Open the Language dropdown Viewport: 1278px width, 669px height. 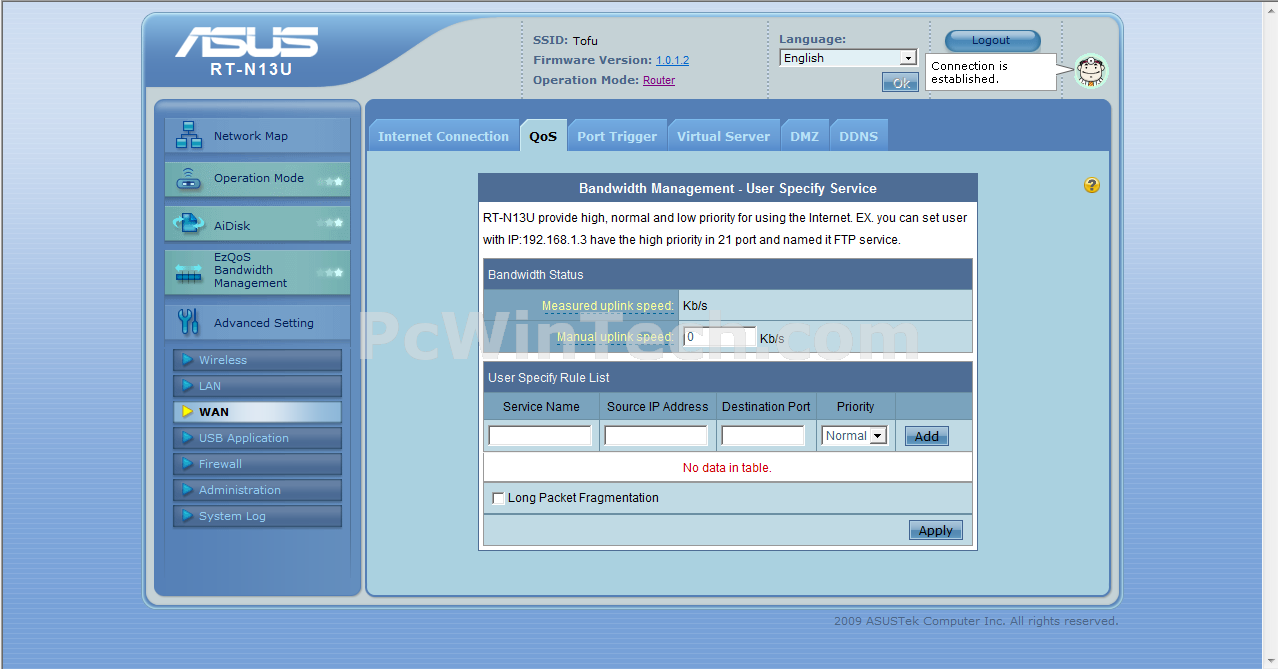point(848,58)
